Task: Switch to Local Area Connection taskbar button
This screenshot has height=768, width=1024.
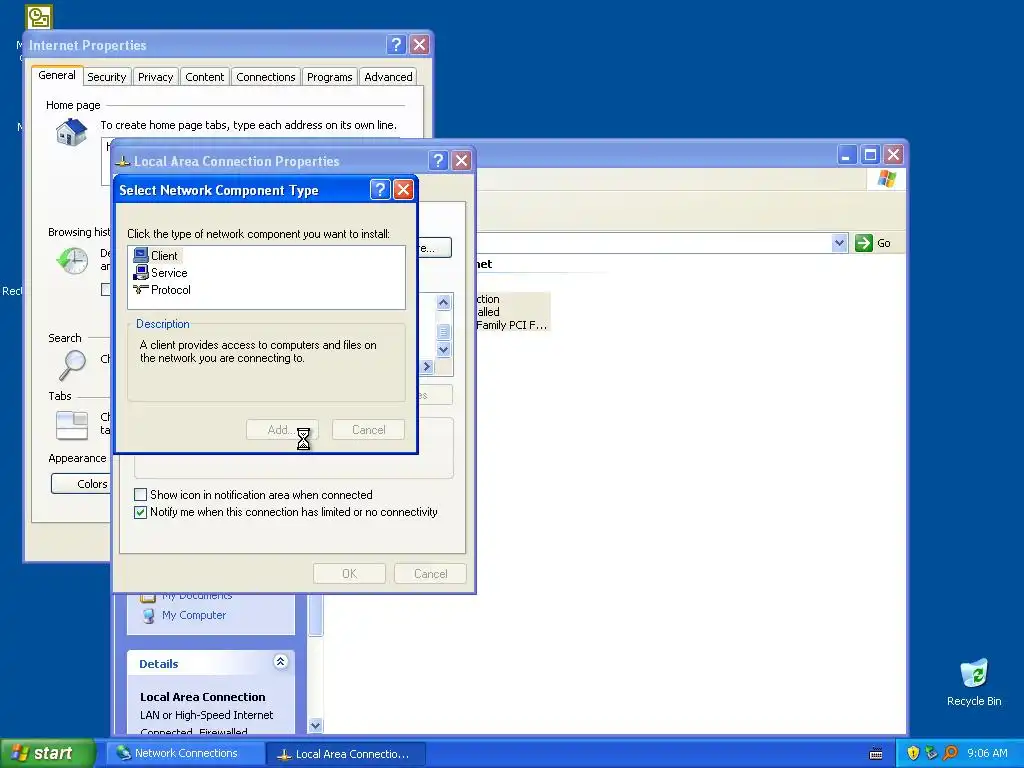Action: coord(346,754)
